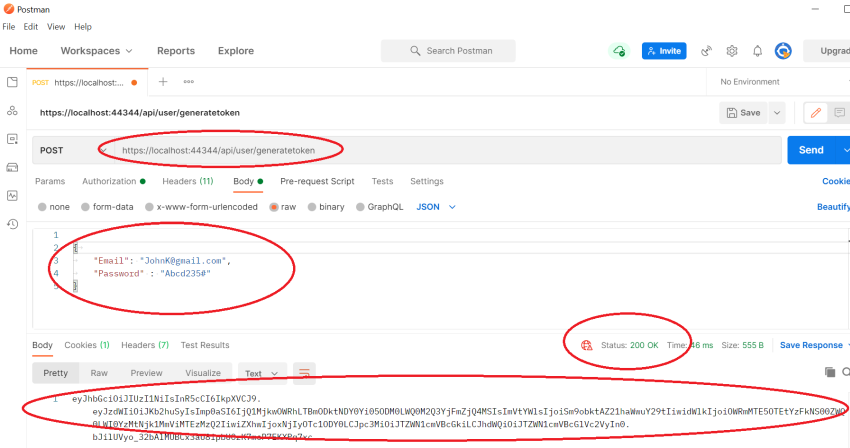
Task: Add a new request tab with plus icon
Action: 163,82
